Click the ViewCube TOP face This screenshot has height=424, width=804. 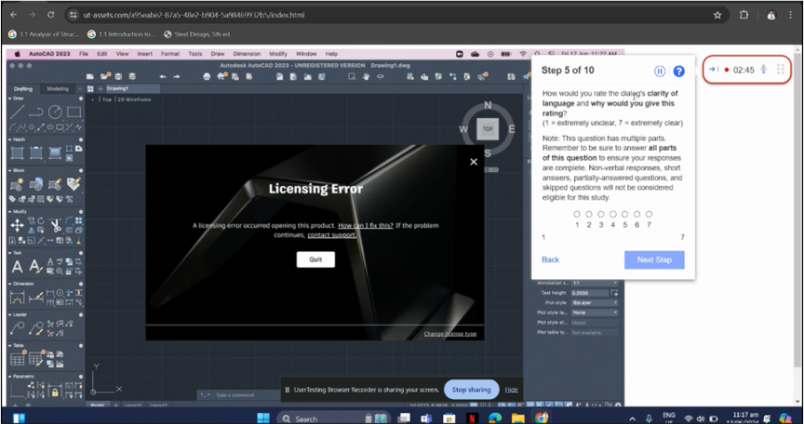tap(488, 129)
